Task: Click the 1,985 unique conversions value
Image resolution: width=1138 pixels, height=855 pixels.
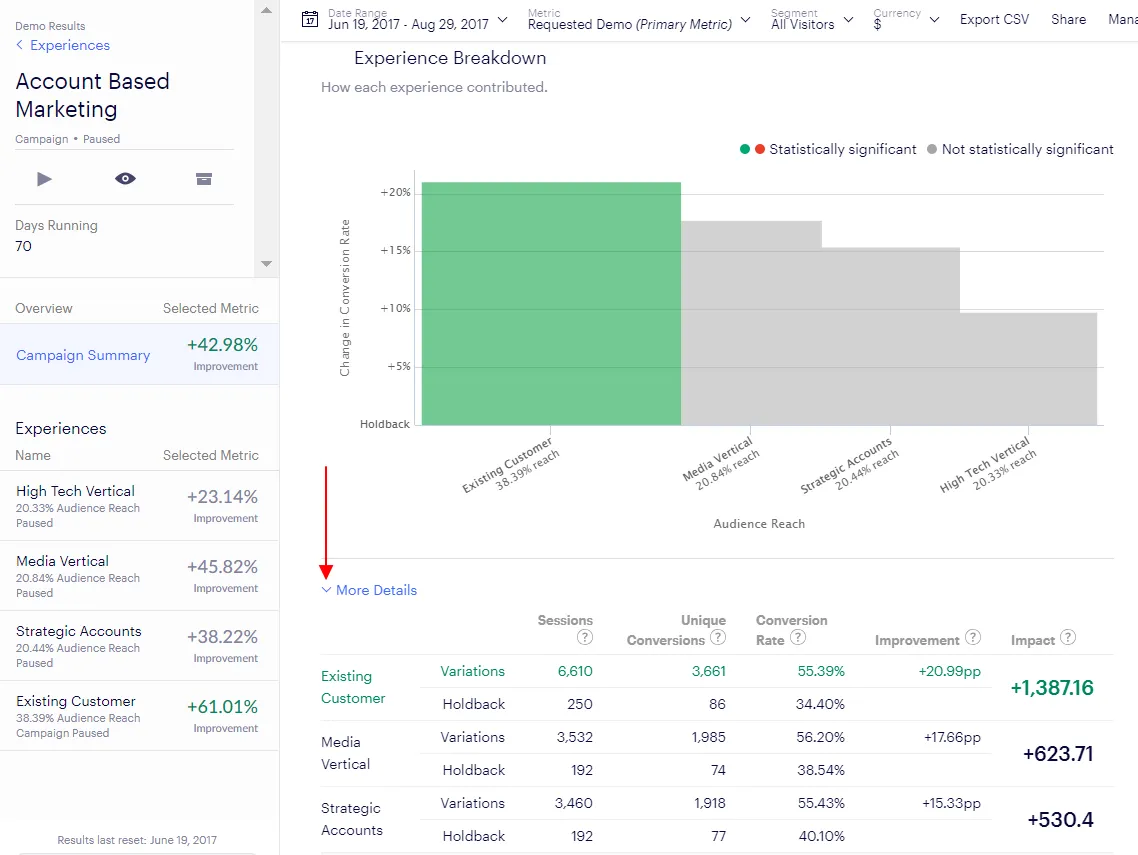Action: 708,737
